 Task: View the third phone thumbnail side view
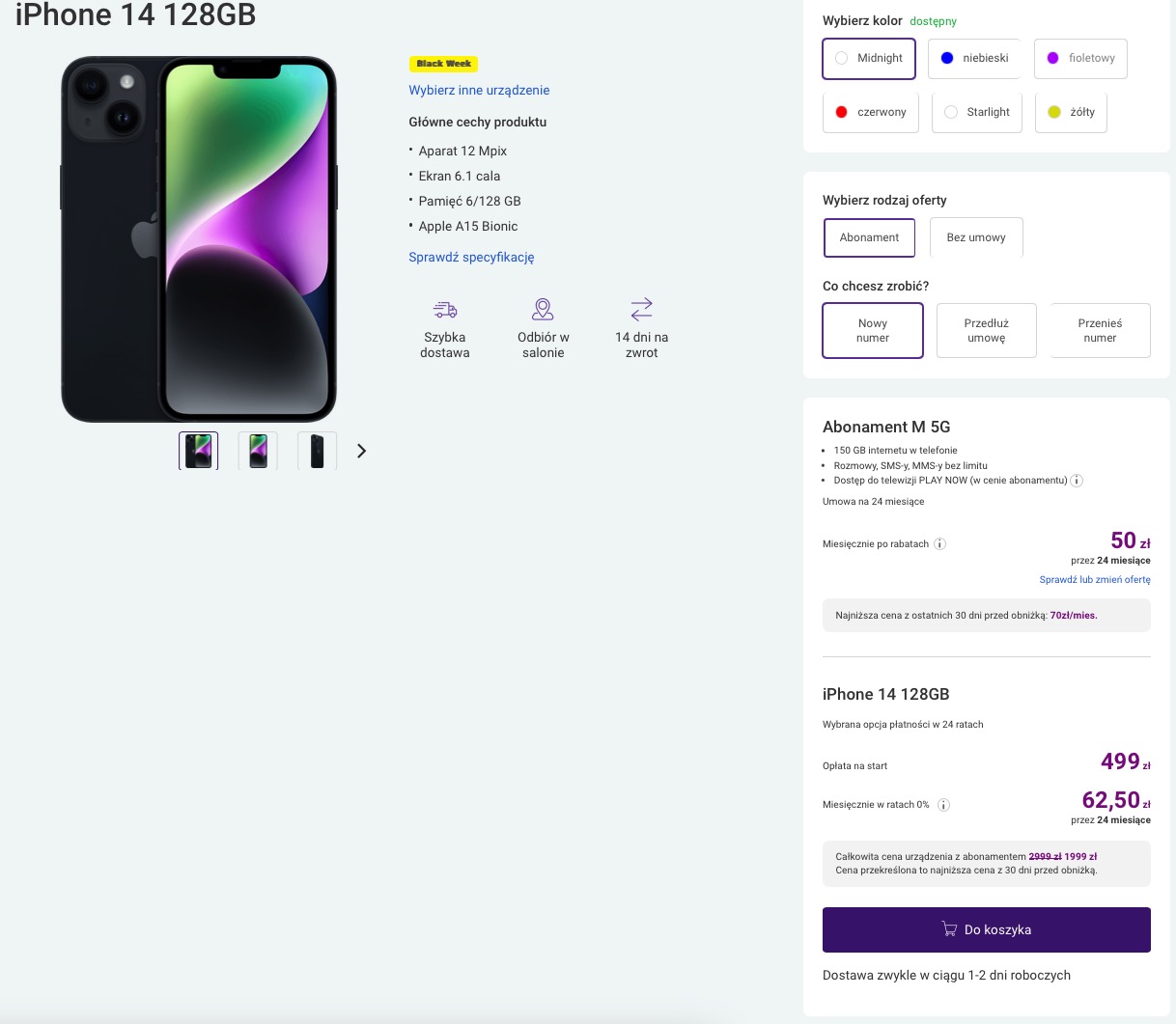coord(317,451)
